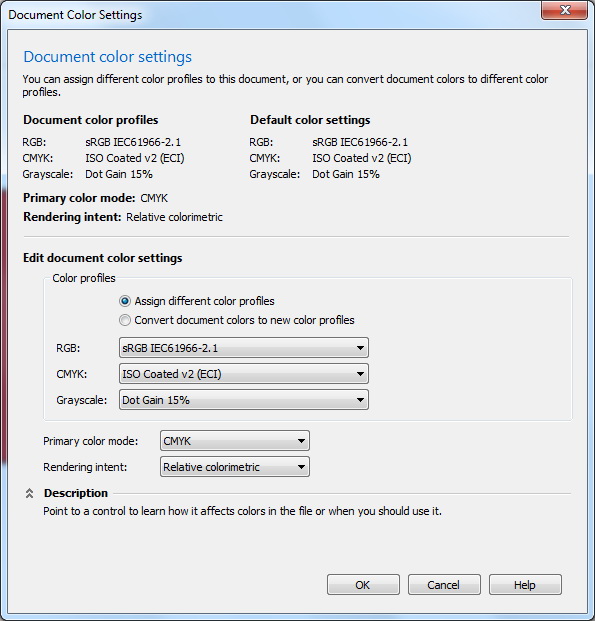
Task: Click the Default color settings heading
Action: pos(310,120)
